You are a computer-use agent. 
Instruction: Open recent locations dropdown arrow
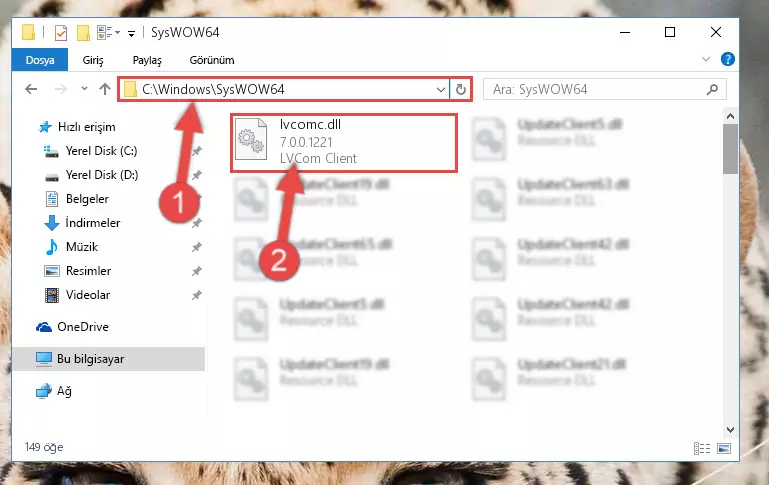(84, 89)
